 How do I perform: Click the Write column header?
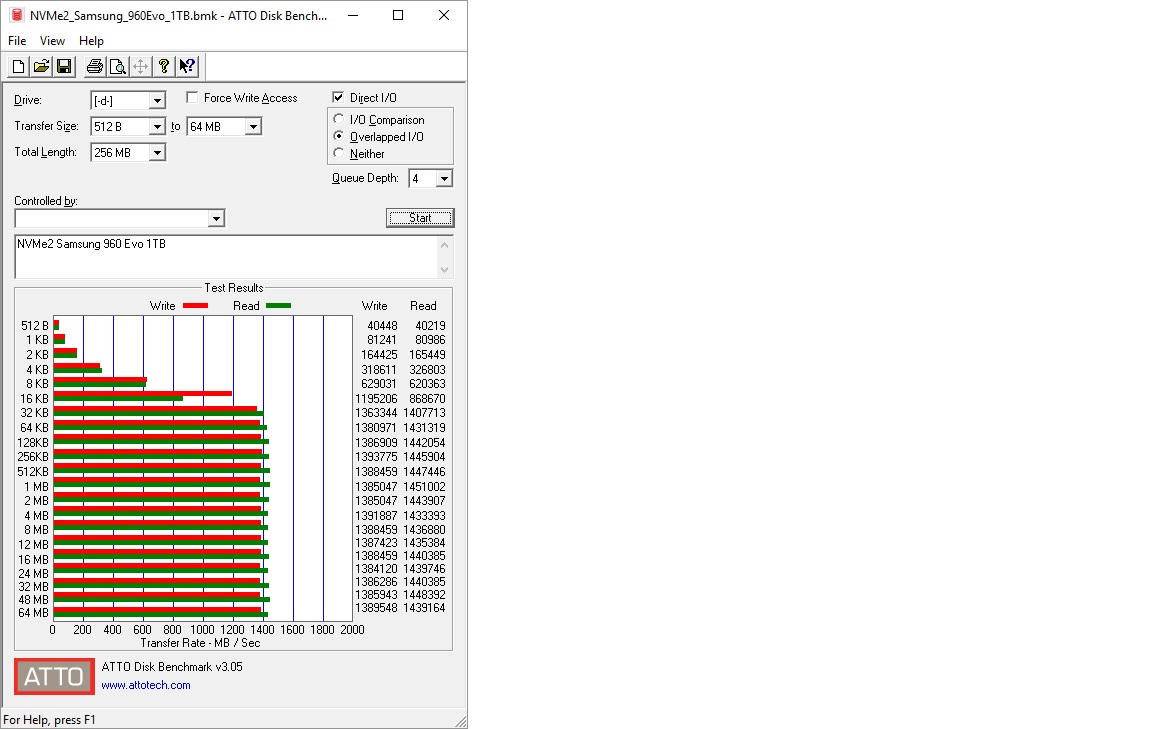coord(375,306)
